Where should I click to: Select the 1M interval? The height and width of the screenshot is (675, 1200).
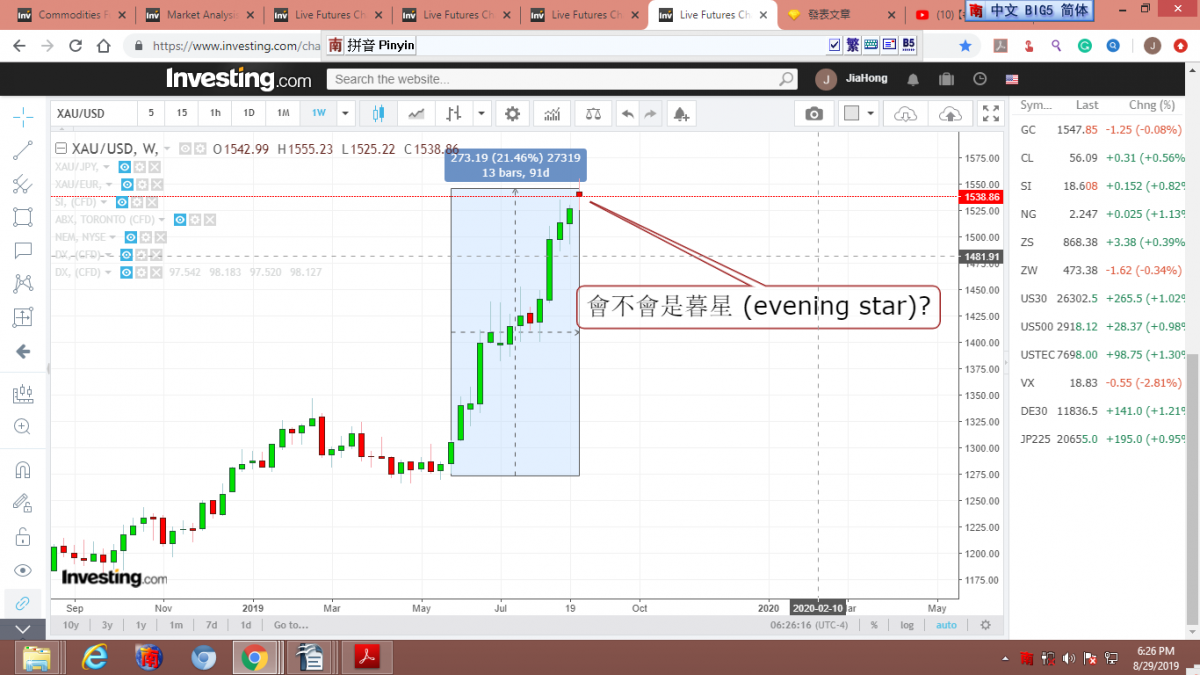point(283,113)
